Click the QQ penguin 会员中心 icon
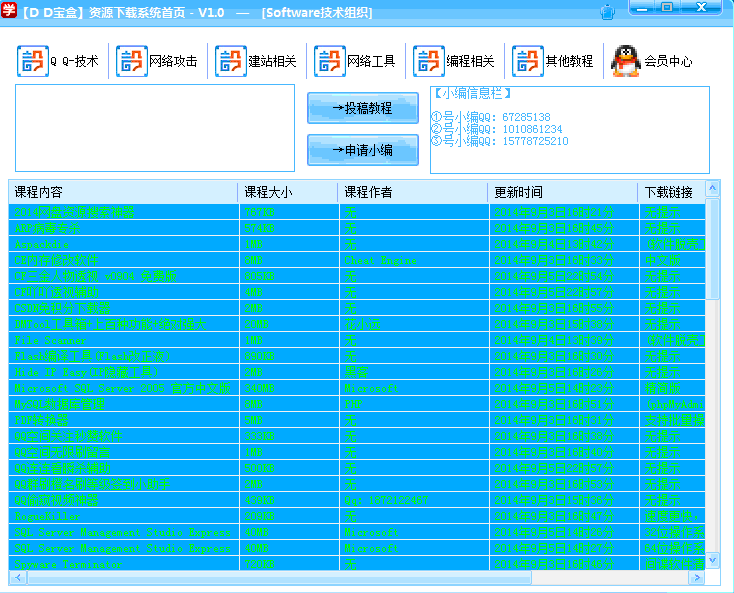Screen dimensions: 734x593 tap(626, 61)
